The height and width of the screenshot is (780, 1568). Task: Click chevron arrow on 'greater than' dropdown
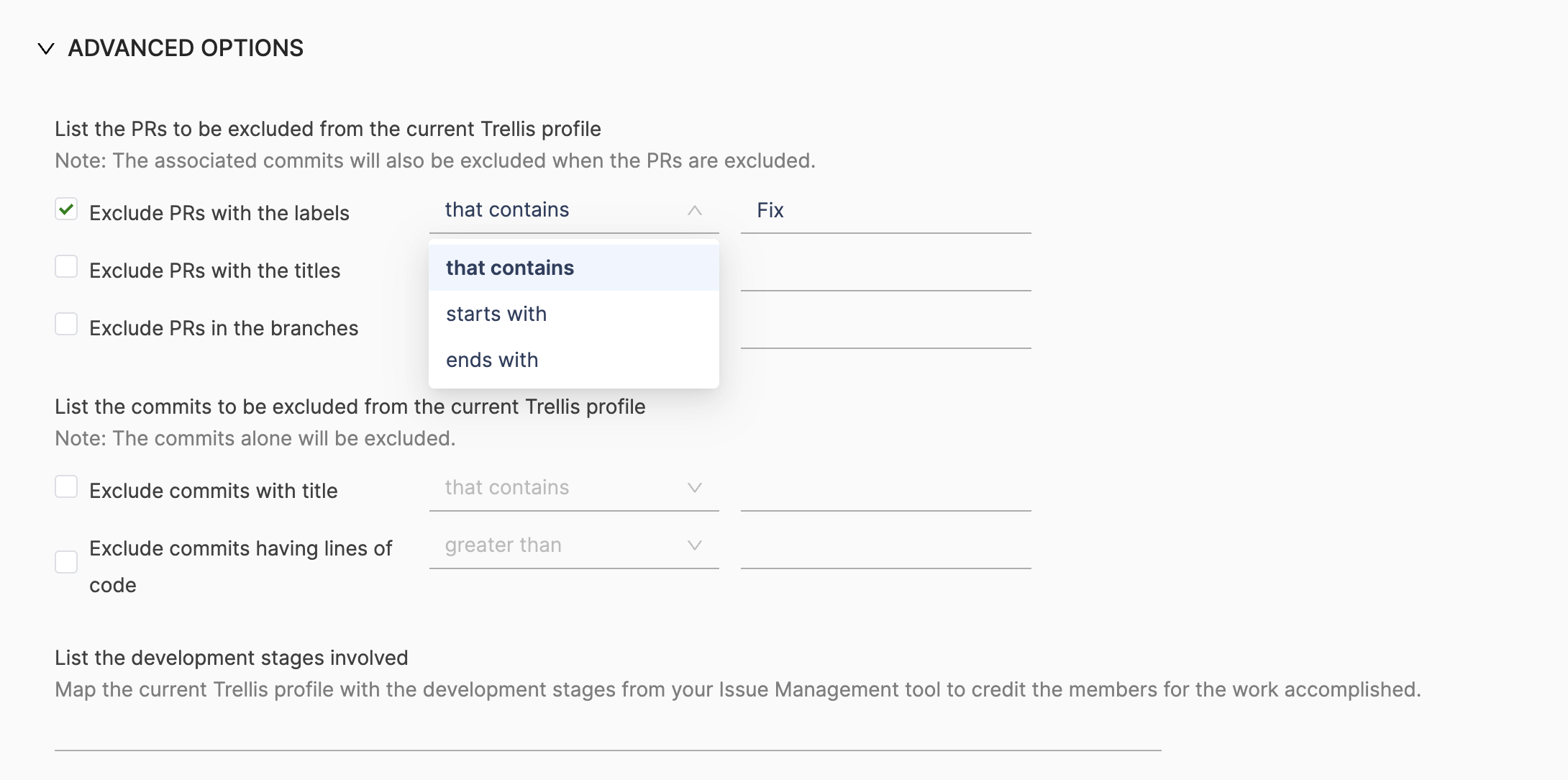pos(694,545)
